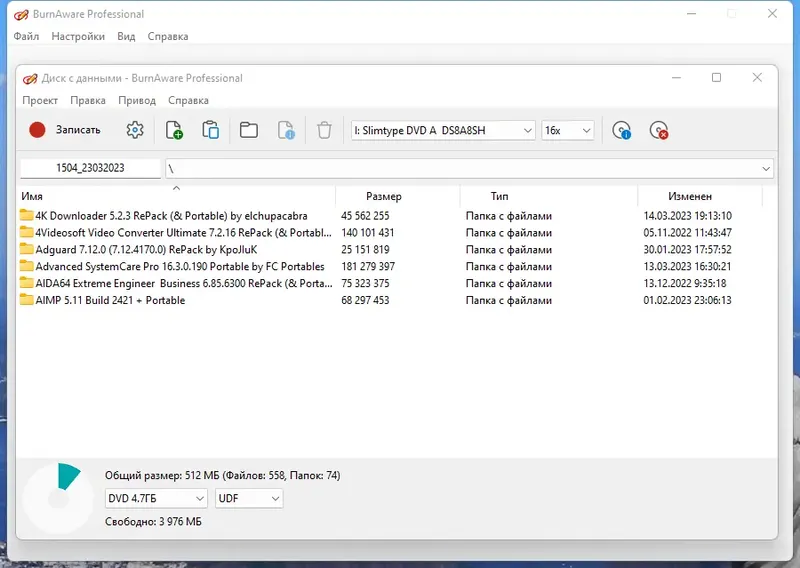Click folder icon of the Adguard row
The width and height of the screenshot is (800, 568).
pyautogui.click(x=27, y=249)
